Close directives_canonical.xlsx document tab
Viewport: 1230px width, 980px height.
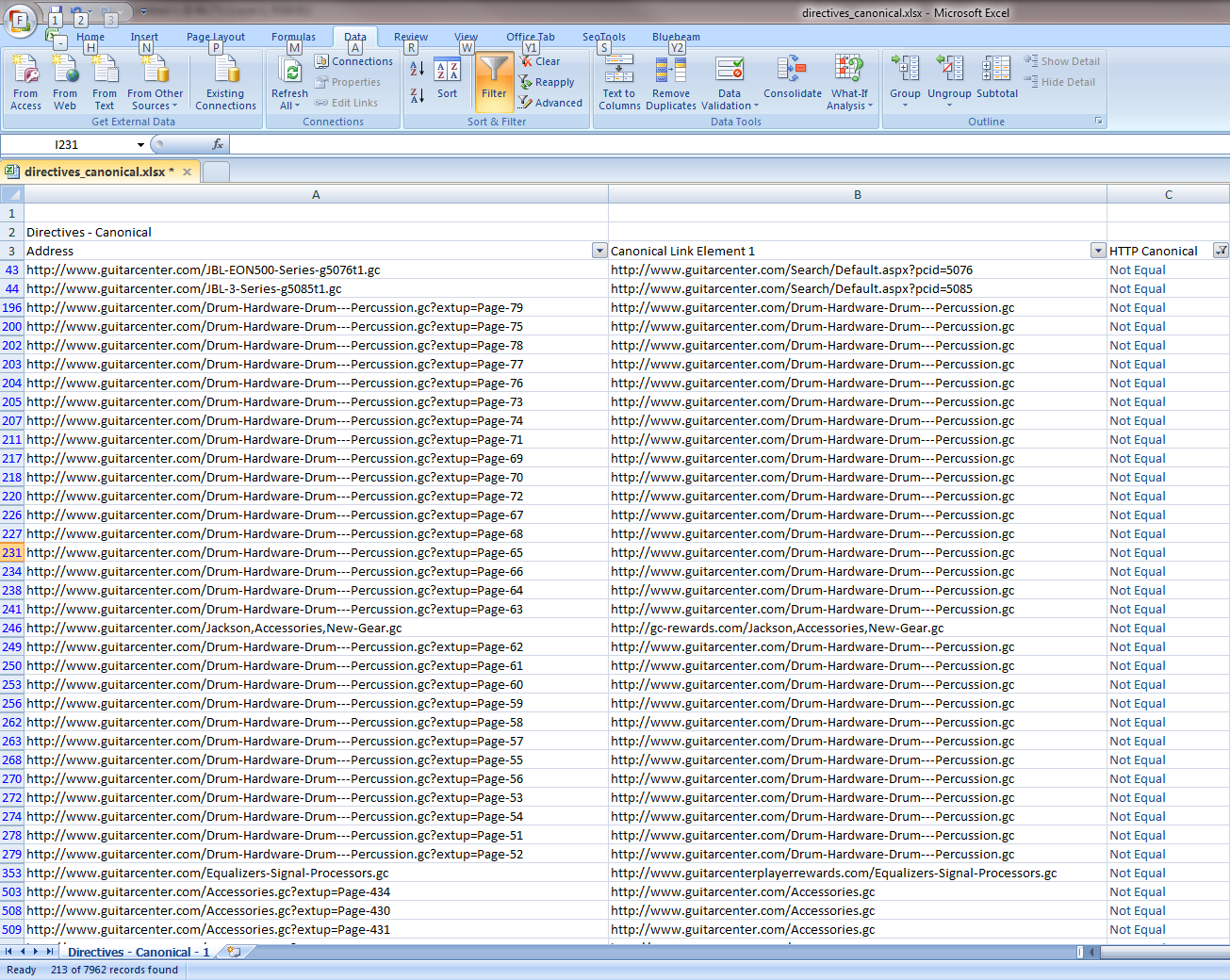point(187,171)
